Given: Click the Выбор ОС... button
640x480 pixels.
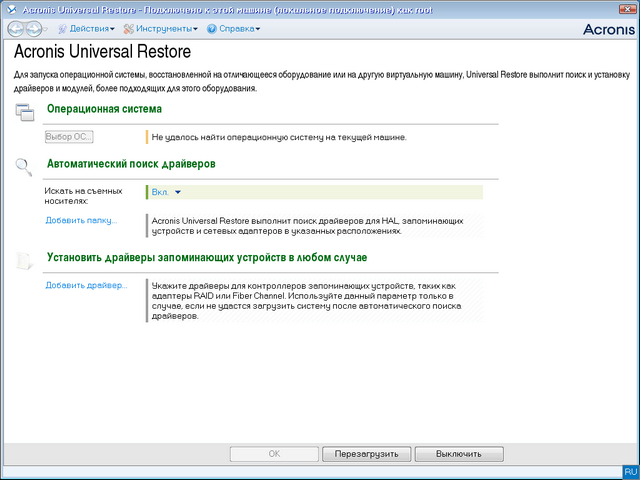Looking at the screenshot, I should (69, 137).
